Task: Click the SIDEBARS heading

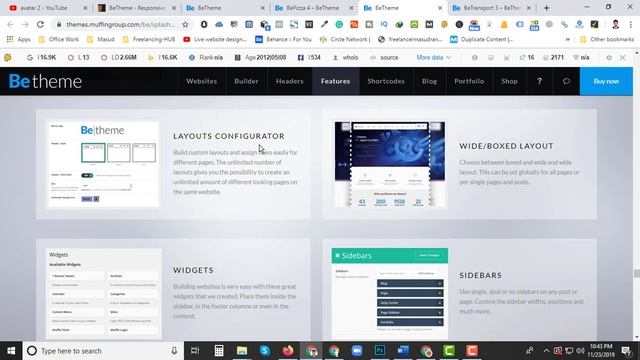Action: [x=480, y=276]
